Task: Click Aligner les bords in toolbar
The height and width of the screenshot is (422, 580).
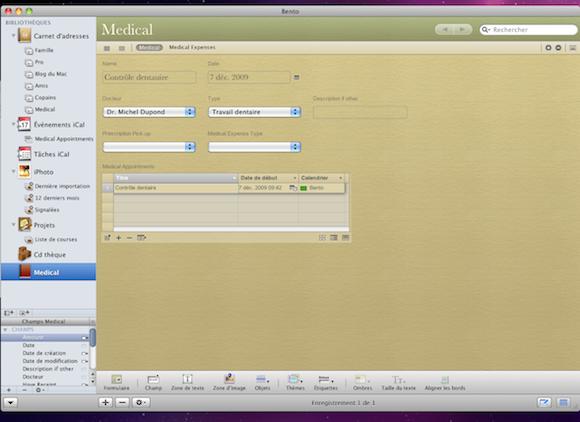Action: [445, 382]
